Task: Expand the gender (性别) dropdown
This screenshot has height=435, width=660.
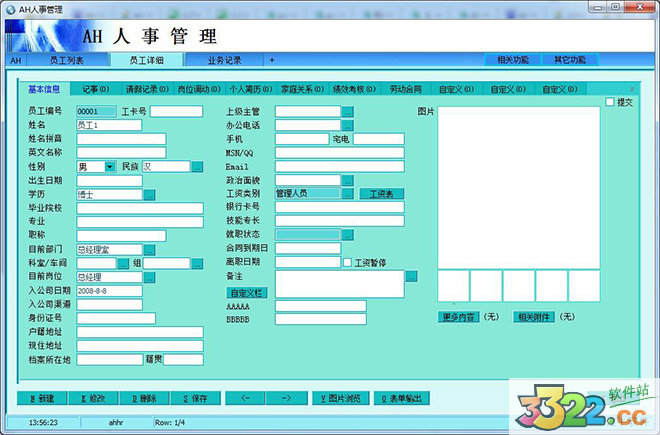Action: click(x=110, y=167)
